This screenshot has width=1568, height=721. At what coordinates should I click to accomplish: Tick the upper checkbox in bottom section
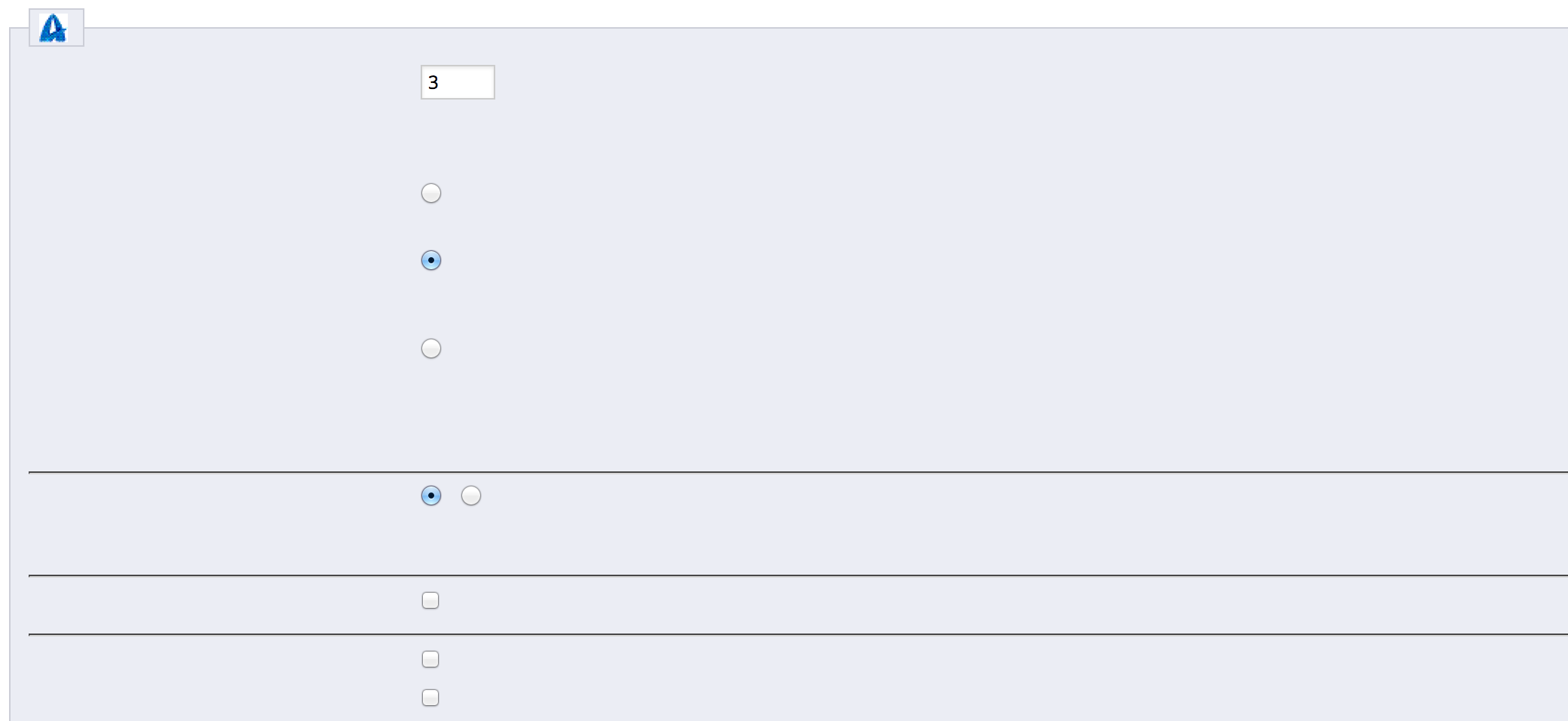click(x=430, y=659)
